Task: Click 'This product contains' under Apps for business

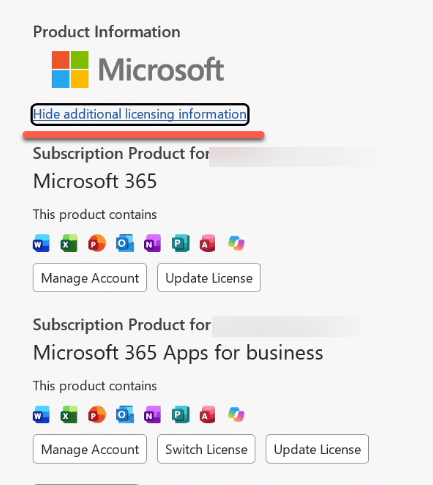Action: [x=95, y=386]
